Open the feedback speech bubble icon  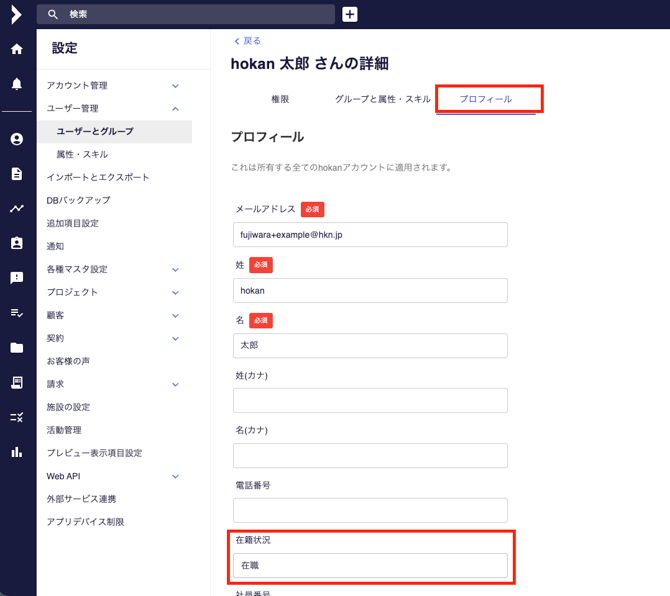pos(16,278)
